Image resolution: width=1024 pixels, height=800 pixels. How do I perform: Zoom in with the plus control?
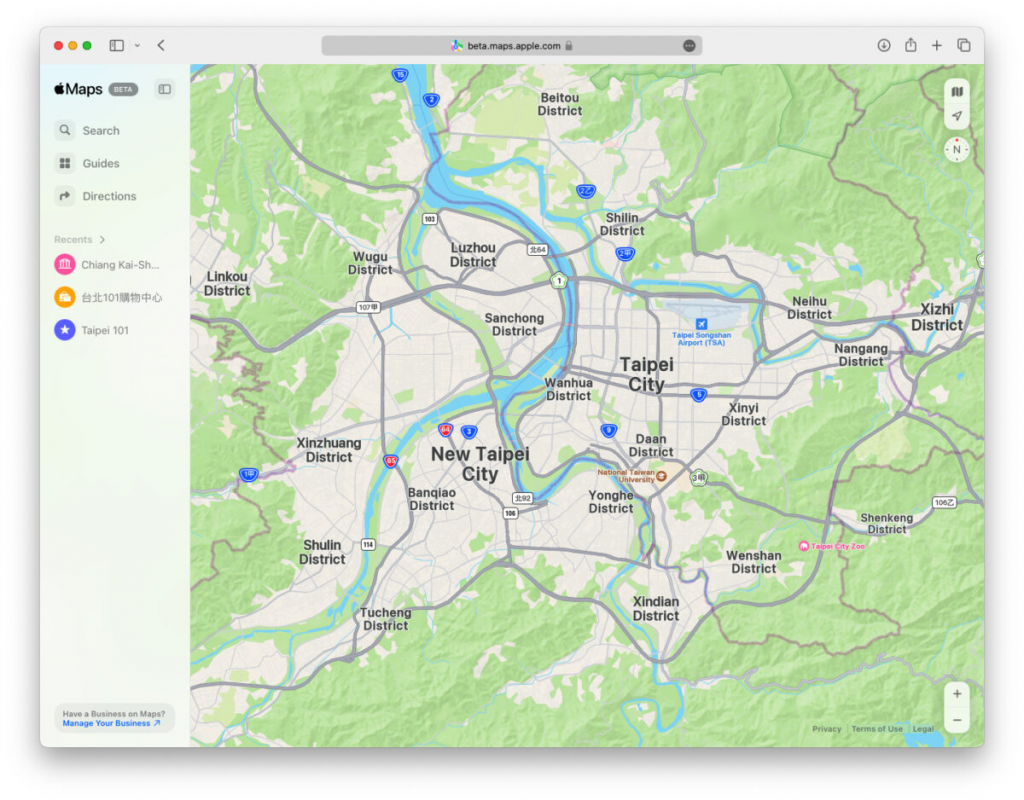956,694
